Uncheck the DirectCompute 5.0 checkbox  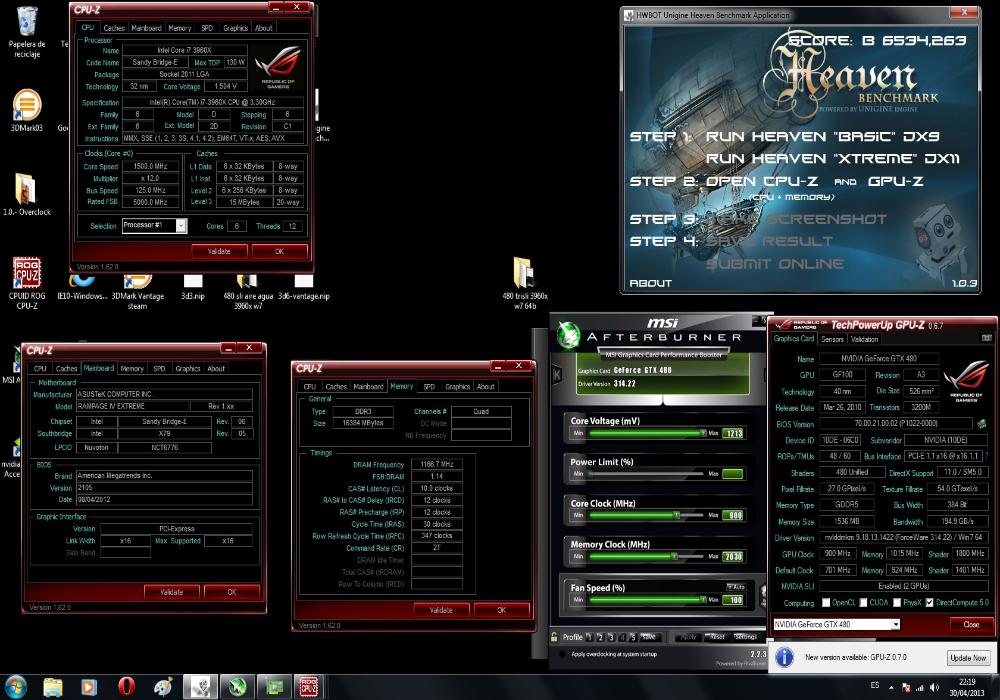coord(930,602)
